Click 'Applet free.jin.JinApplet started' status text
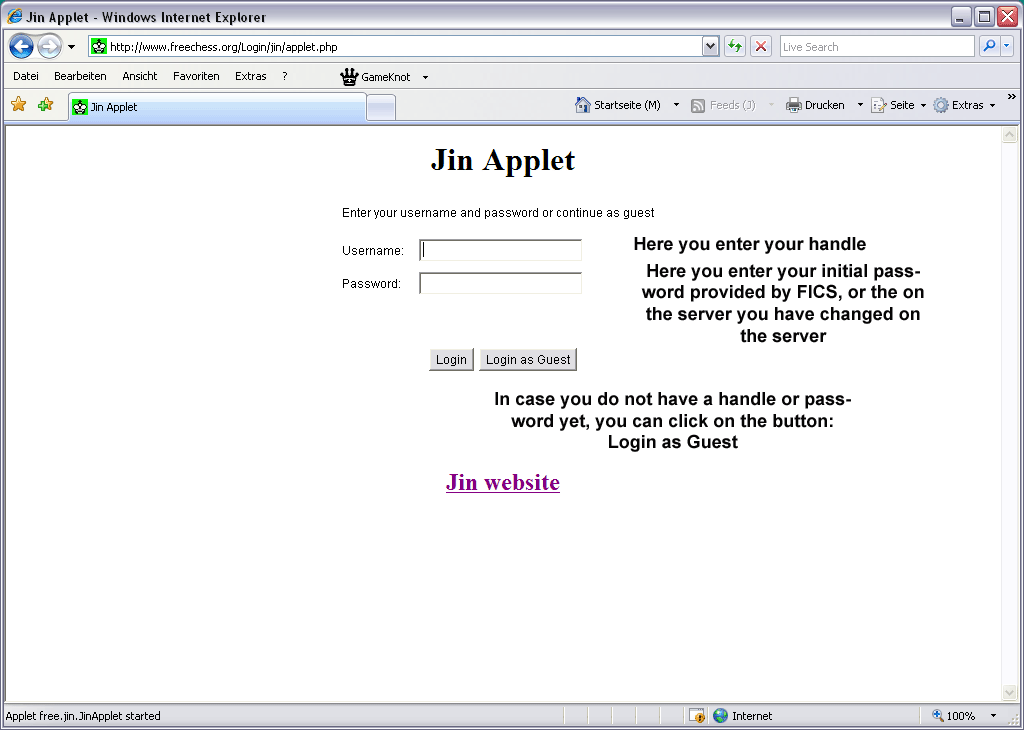 [x=83, y=716]
